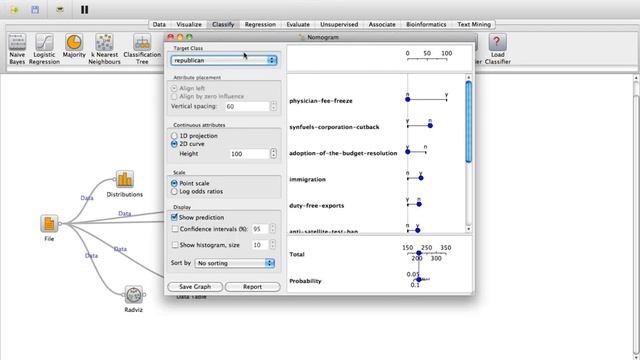Add the Logistic Regression widget
The width and height of the screenshot is (640, 360).
click(44, 49)
